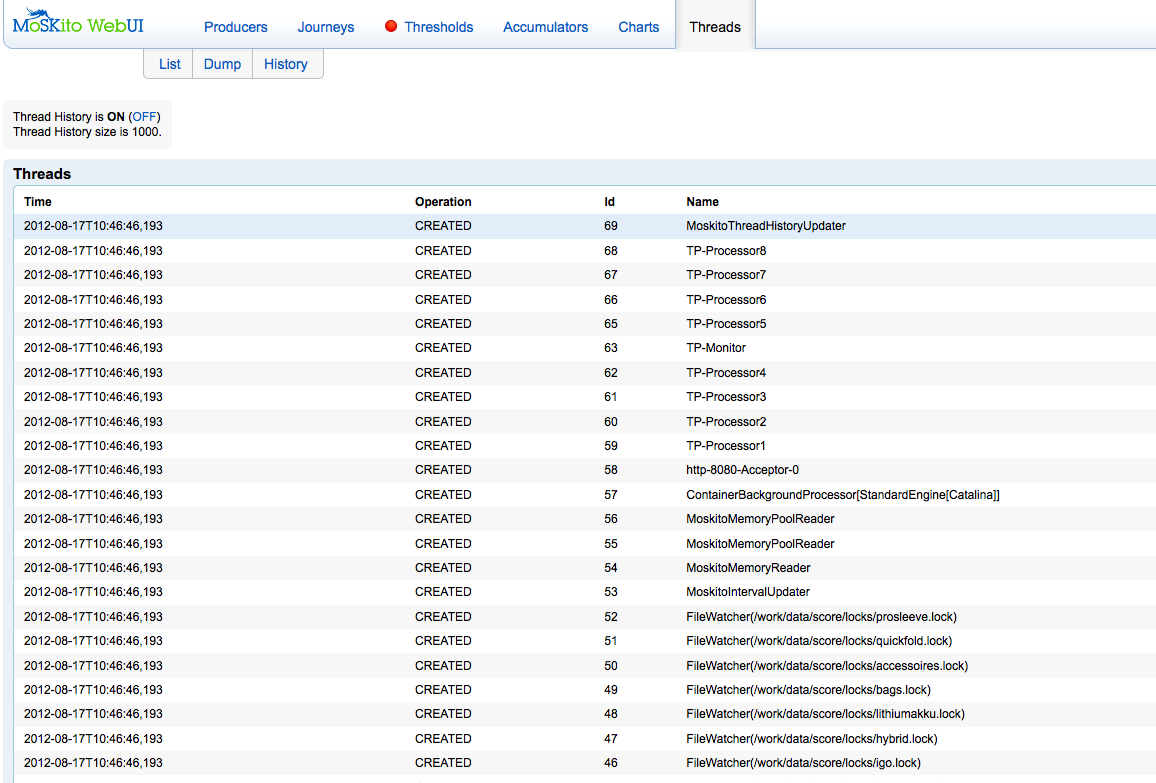Screen dimensions: 1156x783
Task: Select the TP-Processor4 thread name
Action: point(726,373)
